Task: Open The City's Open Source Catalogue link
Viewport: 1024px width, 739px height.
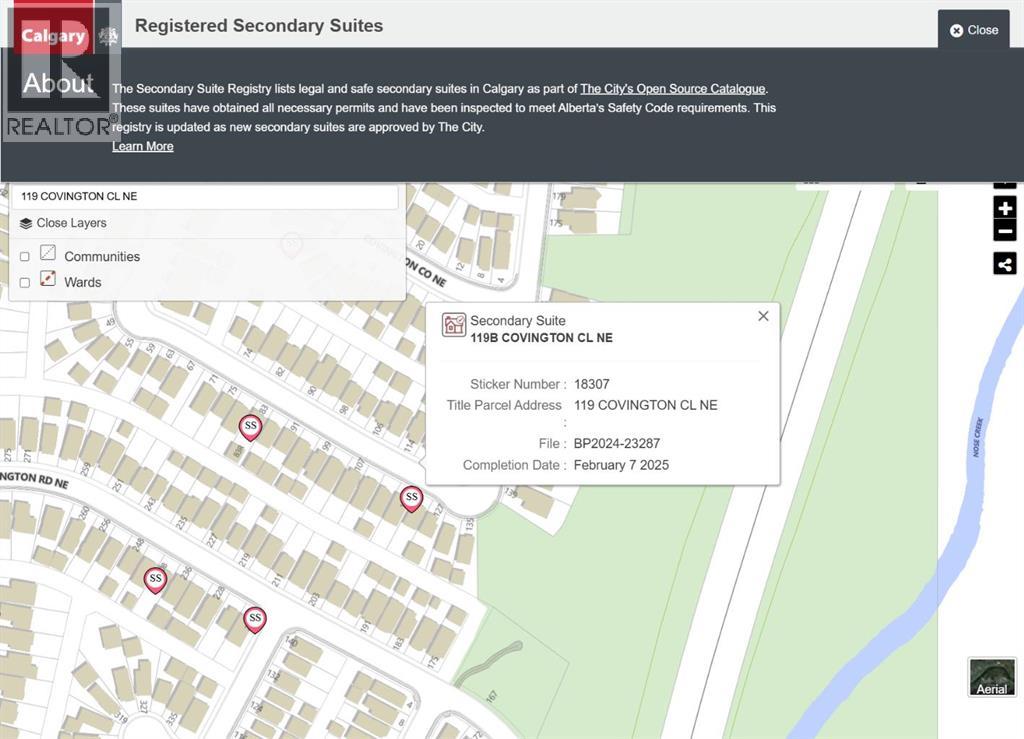Action: click(673, 89)
